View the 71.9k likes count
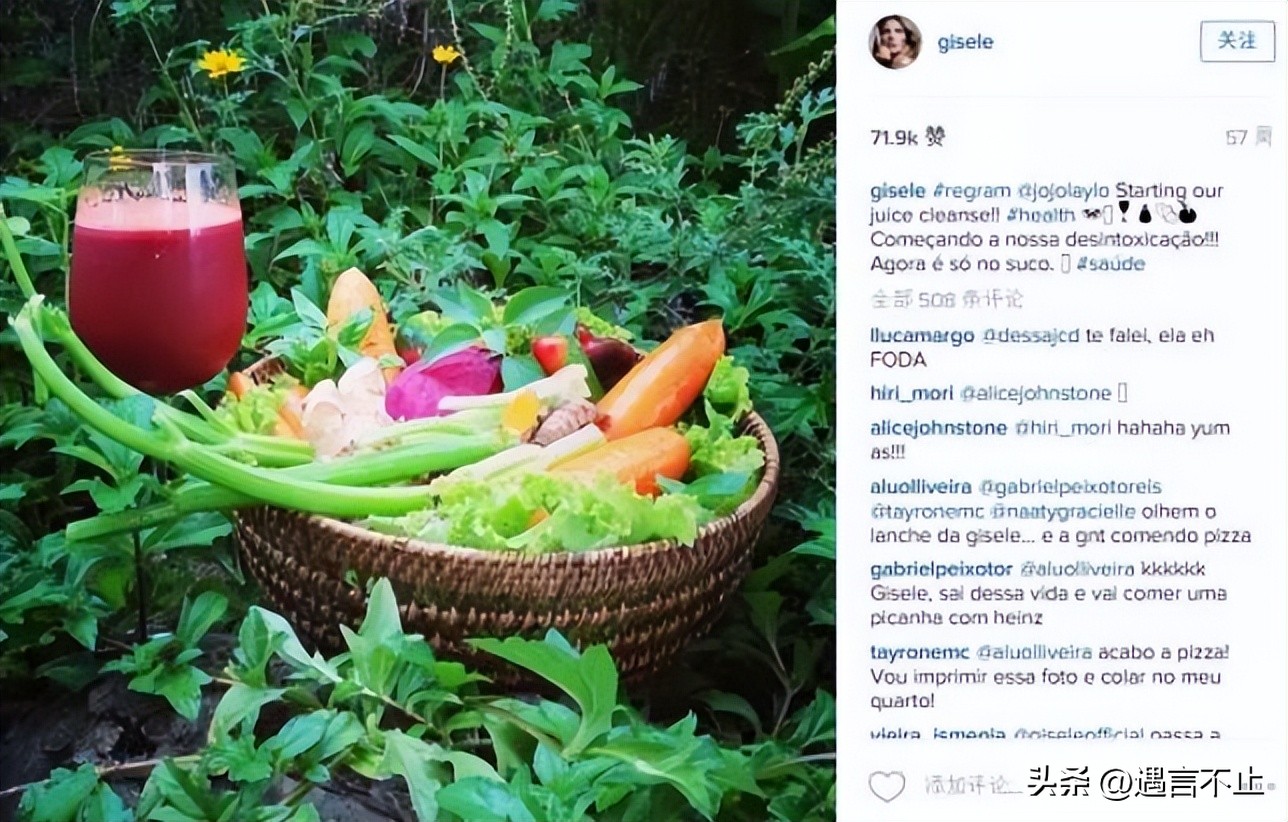 906,137
